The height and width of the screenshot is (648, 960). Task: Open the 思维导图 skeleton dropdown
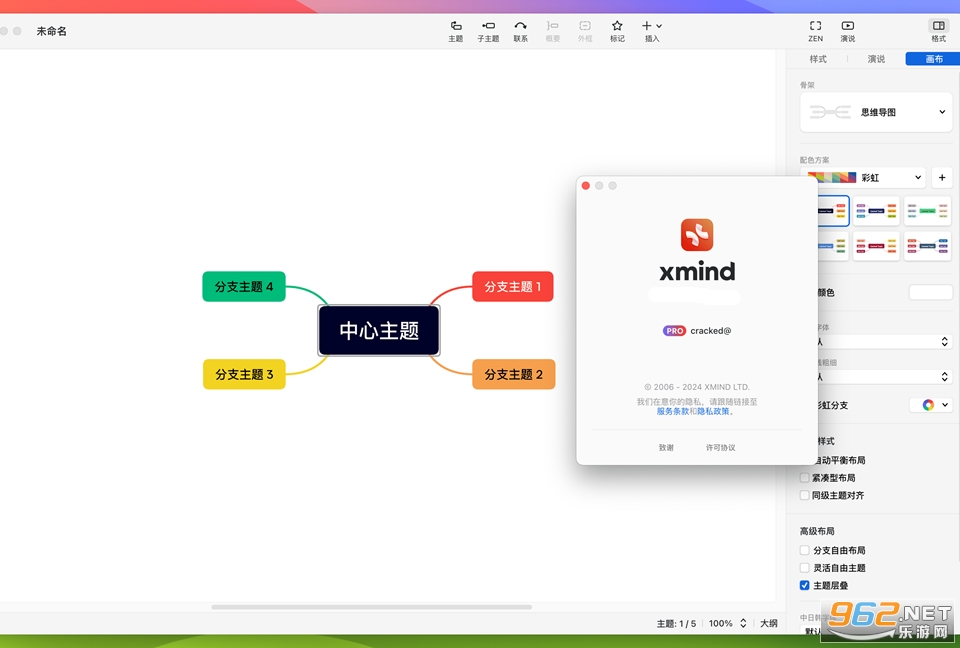click(876, 112)
